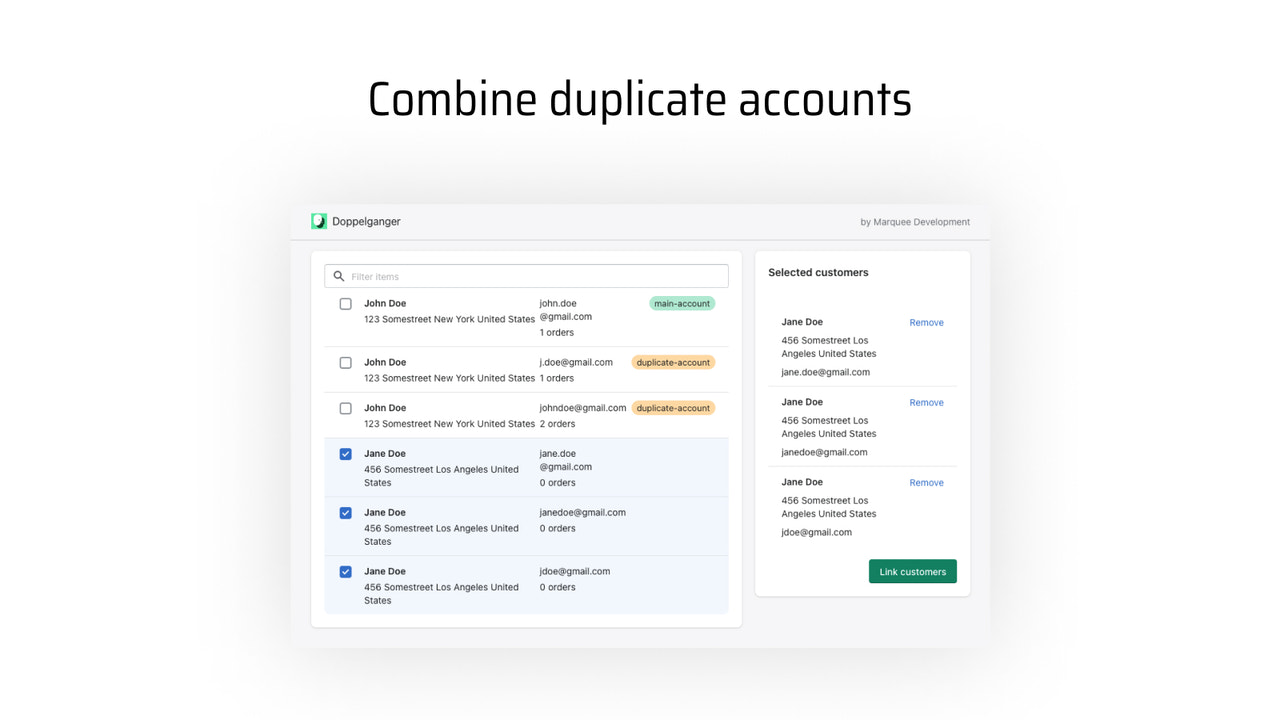Image resolution: width=1280 pixels, height=720 pixels.
Task: Check the checkbox for john.doe@gmail.com row
Action: 345,303
